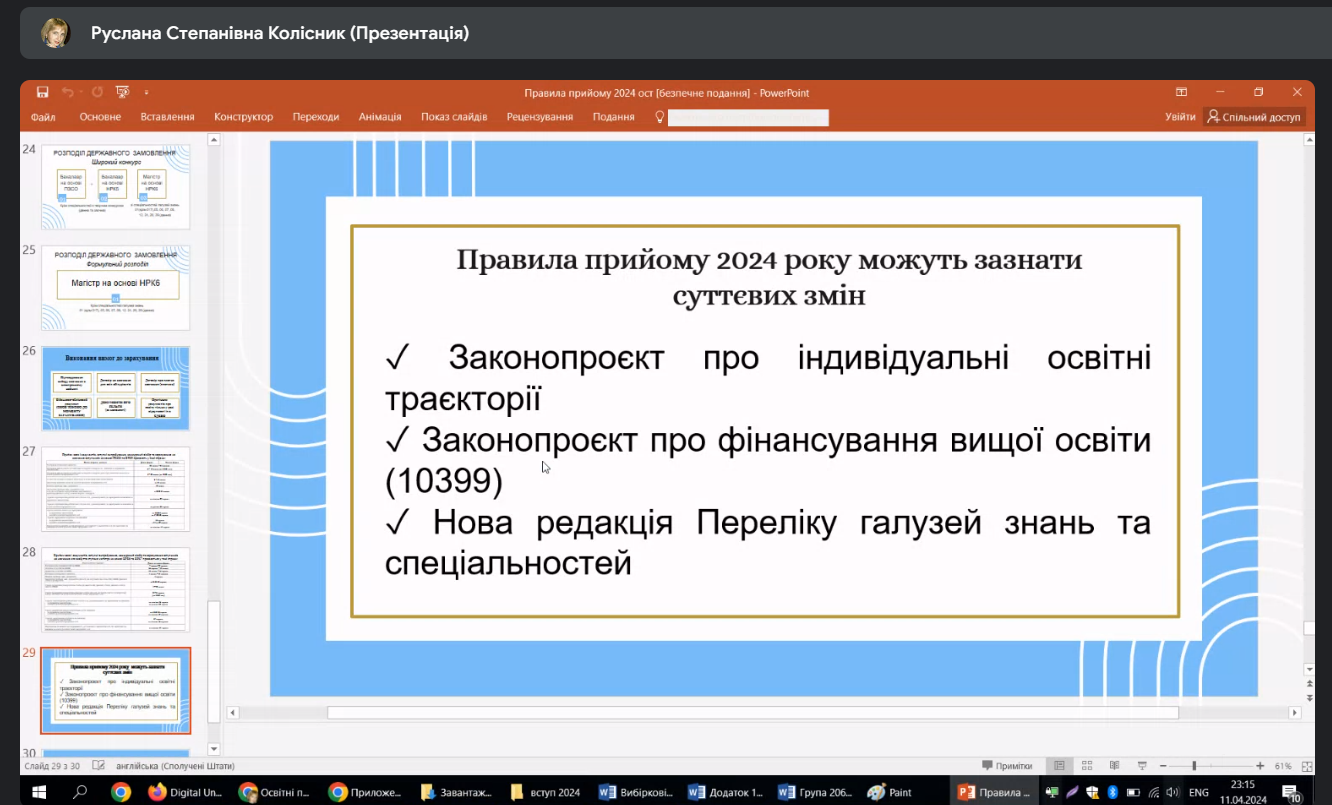Click Fit slide to window icon
The image size is (1332, 805).
(x=1306, y=766)
